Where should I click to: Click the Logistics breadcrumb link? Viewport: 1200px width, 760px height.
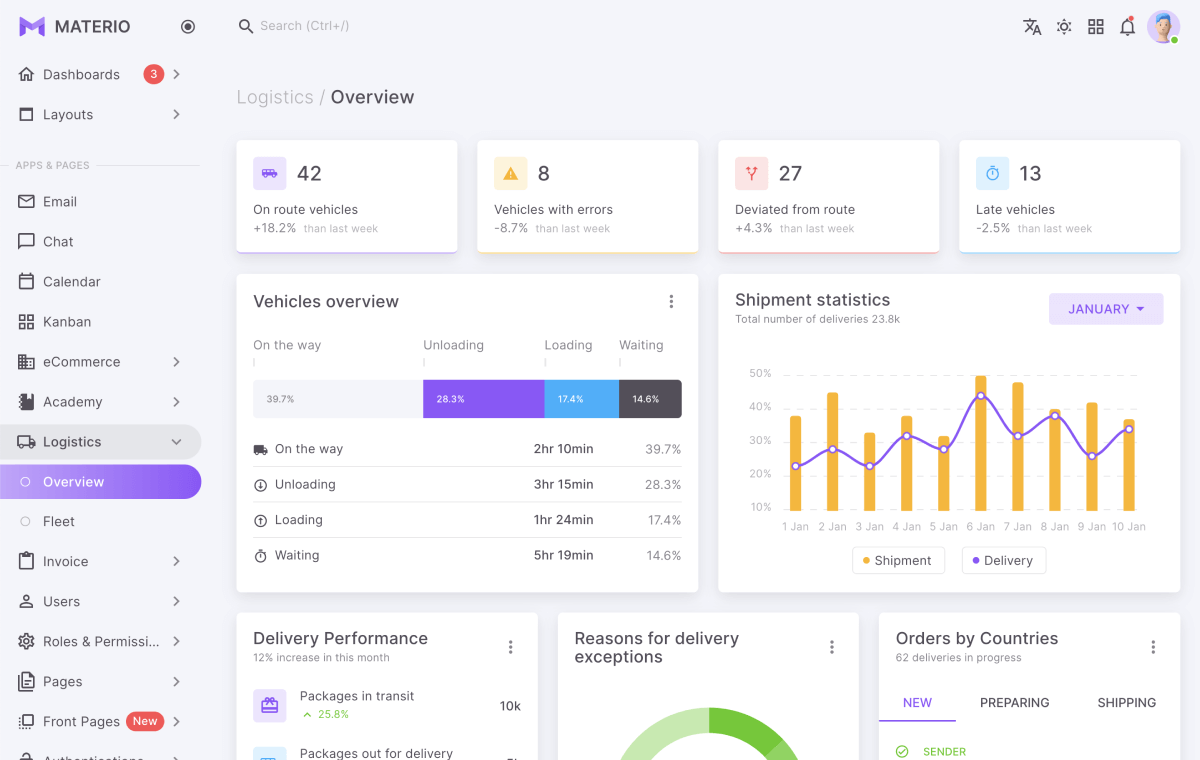click(x=275, y=97)
